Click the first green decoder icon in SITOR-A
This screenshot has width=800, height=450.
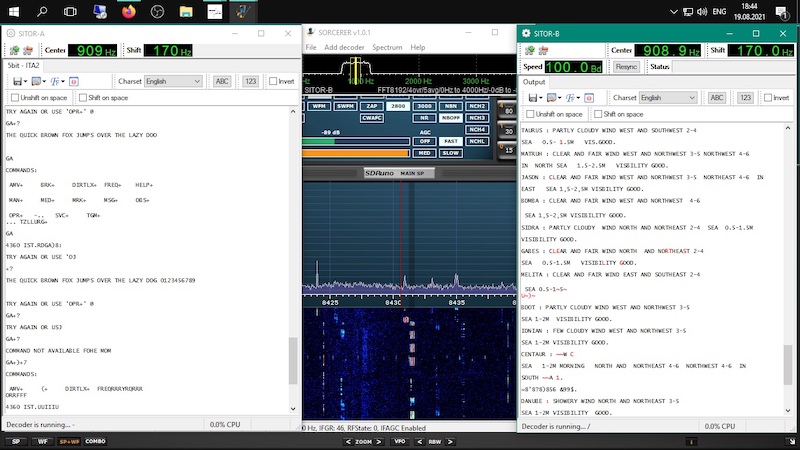(x=12, y=50)
